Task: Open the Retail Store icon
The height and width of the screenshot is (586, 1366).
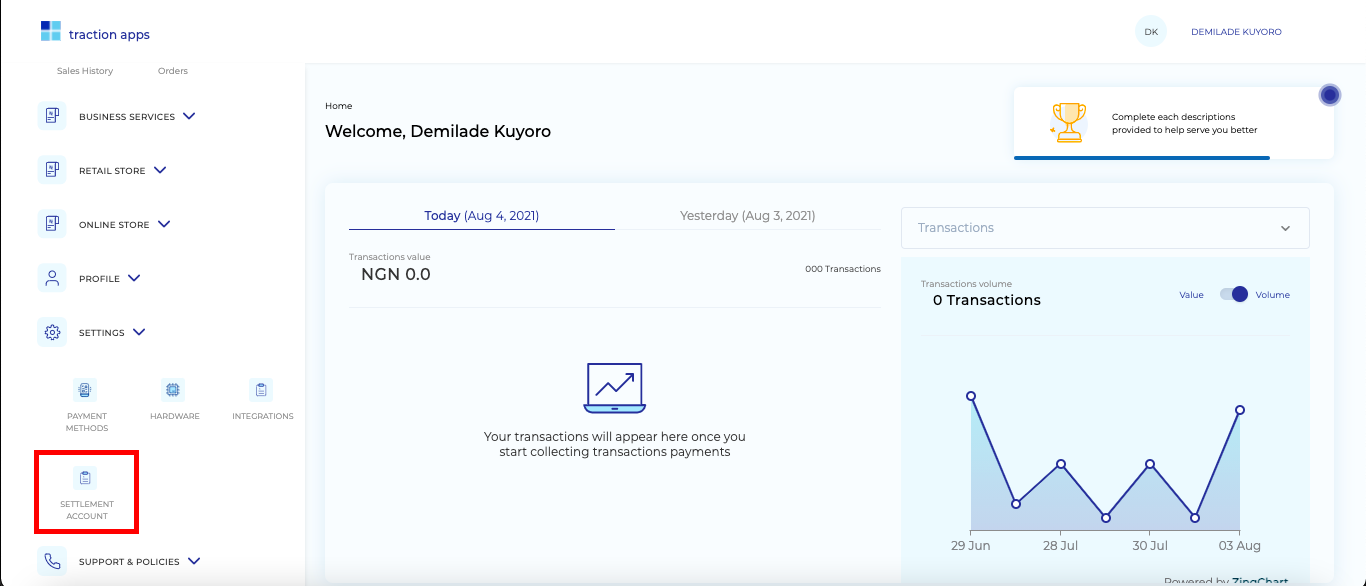Action: click(x=52, y=169)
